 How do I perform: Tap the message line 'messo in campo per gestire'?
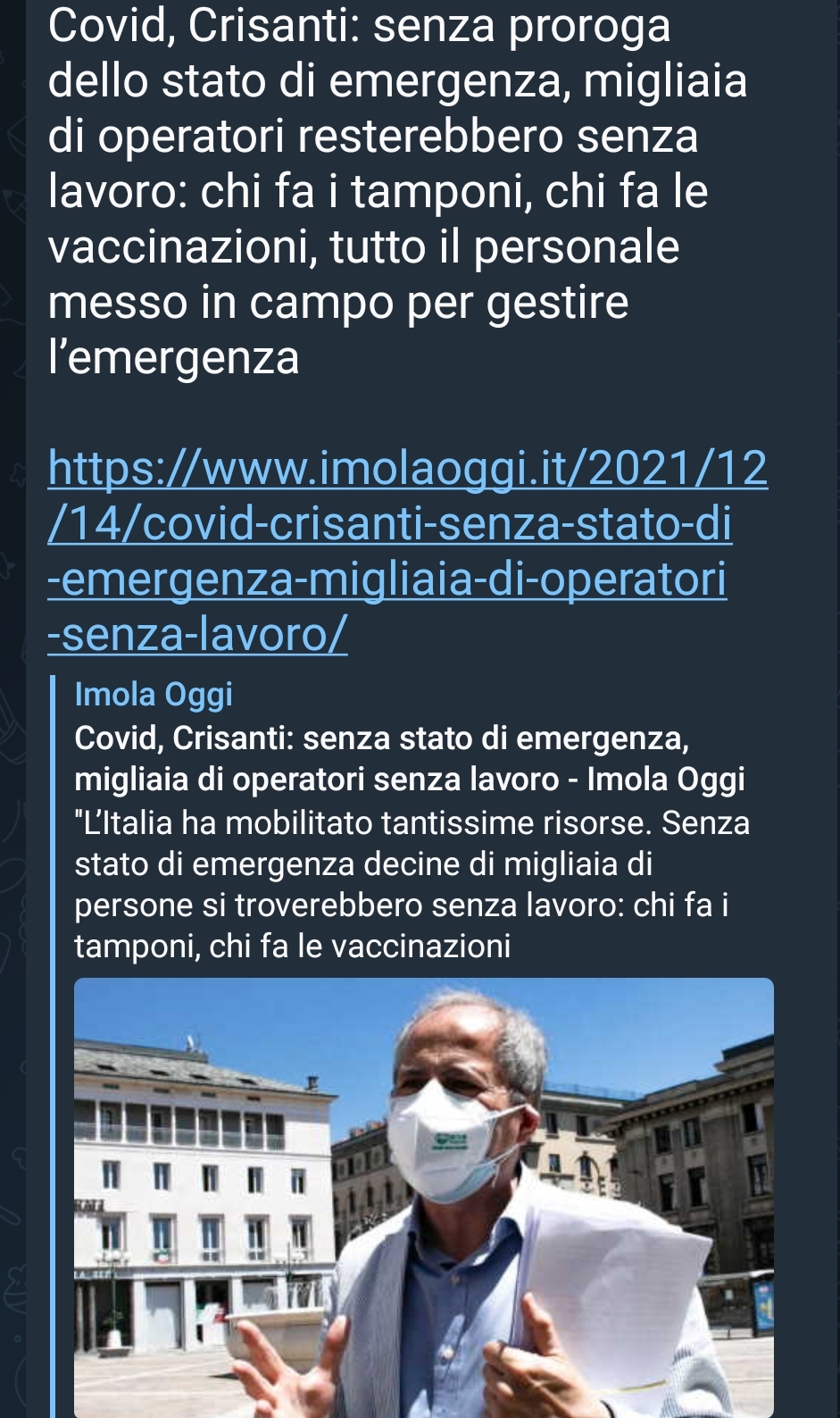click(x=338, y=303)
